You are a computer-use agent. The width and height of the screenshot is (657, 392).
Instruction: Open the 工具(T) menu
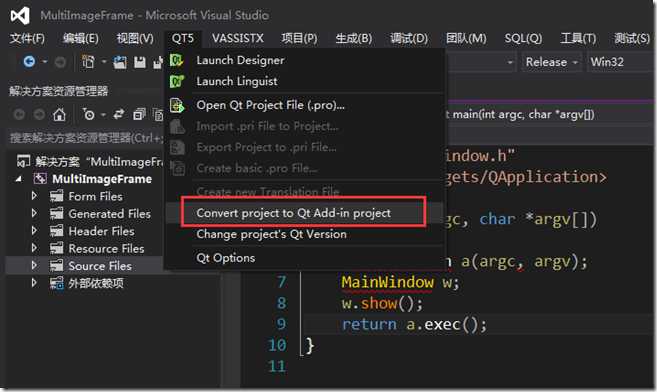tap(578, 39)
